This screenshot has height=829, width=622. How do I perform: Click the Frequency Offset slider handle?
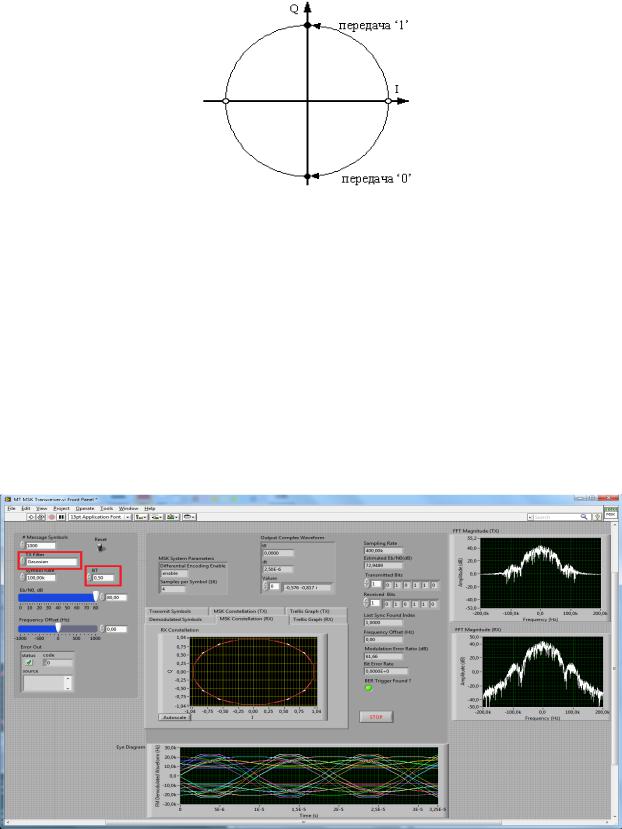tap(58, 628)
